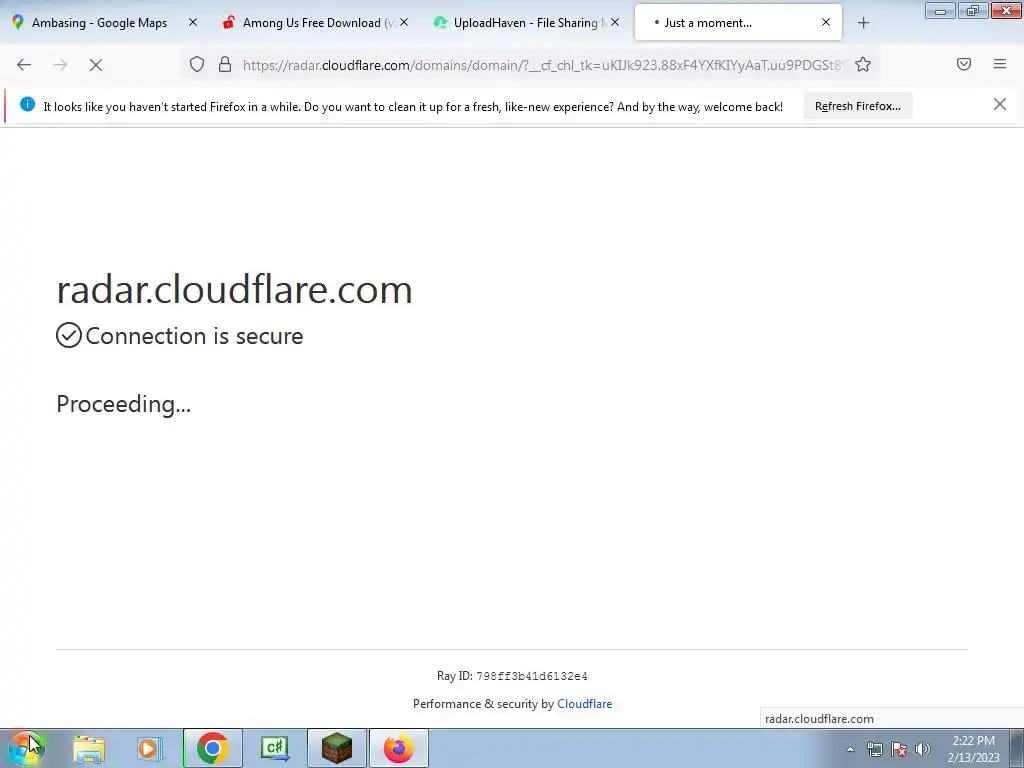Click the Refresh Firefox button
Viewport: 1024px width, 768px height.
coord(857,106)
